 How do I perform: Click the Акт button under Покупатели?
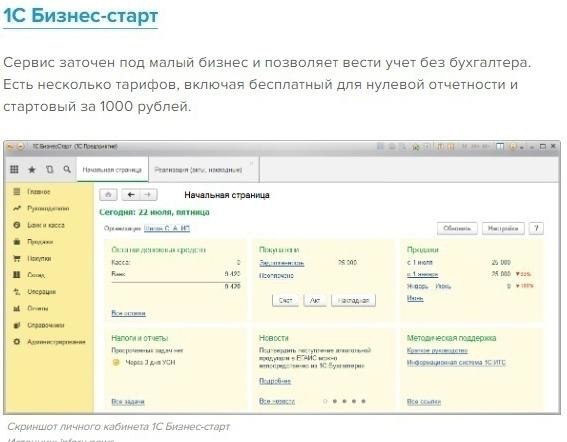tap(315, 300)
